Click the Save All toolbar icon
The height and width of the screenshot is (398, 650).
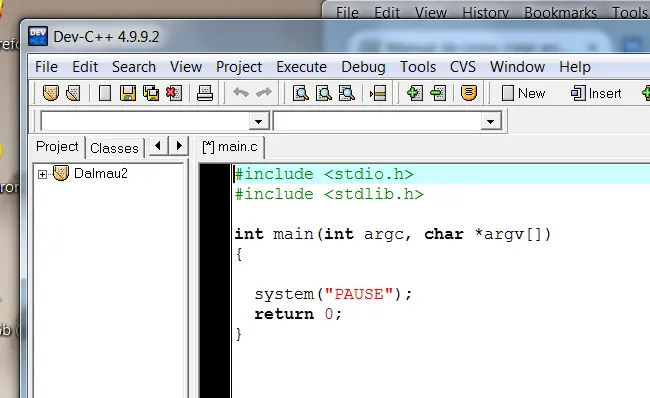coord(151,93)
